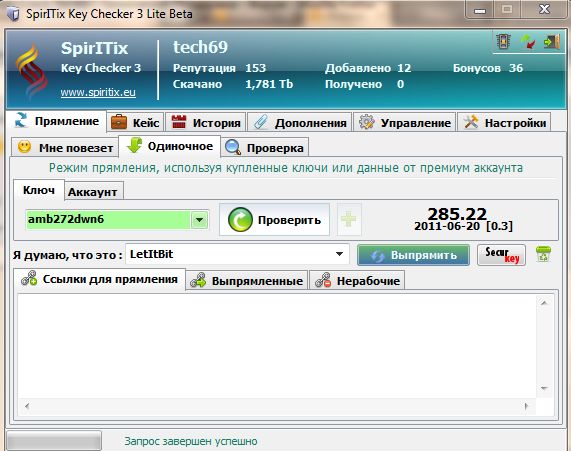Click the Добавлено value 12
The height and width of the screenshot is (451, 571).
pyautogui.click(x=404, y=68)
